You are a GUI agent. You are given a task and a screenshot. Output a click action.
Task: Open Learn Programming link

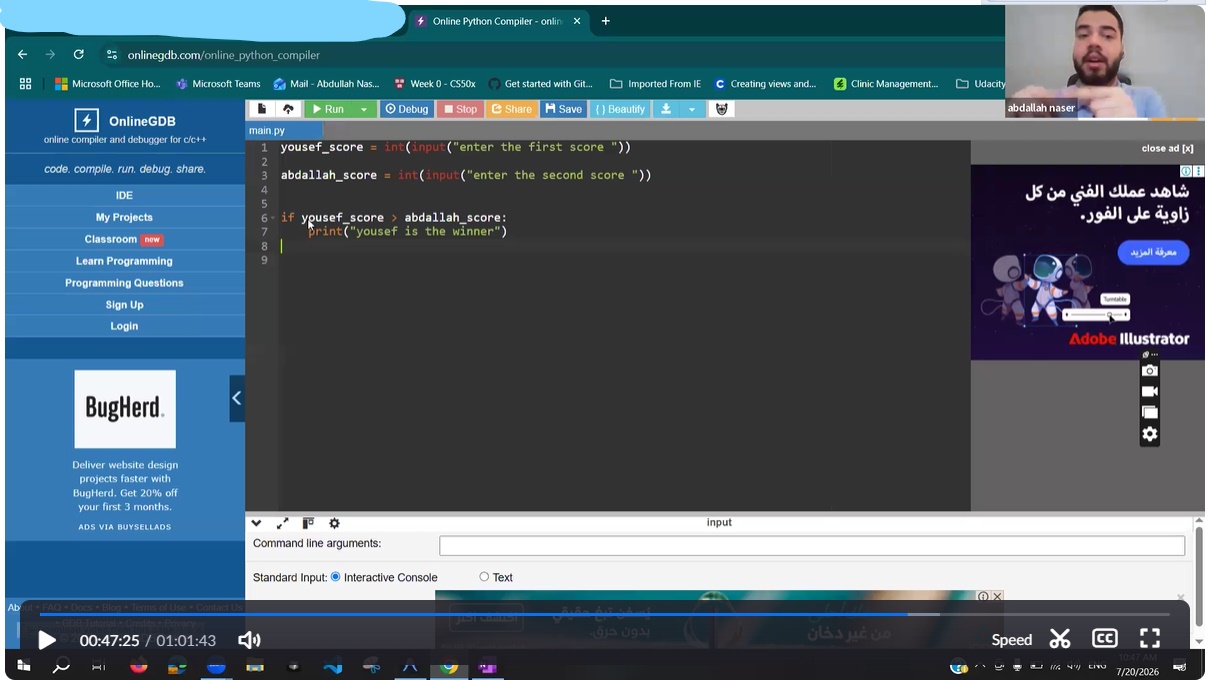[x=124, y=261]
